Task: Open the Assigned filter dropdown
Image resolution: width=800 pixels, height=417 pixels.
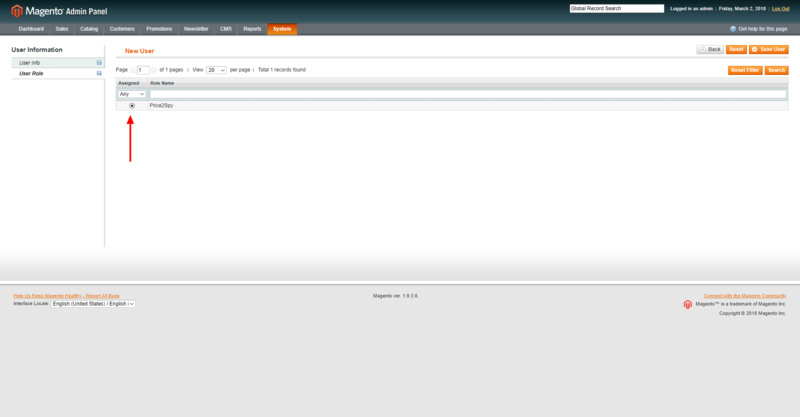Action: point(132,94)
